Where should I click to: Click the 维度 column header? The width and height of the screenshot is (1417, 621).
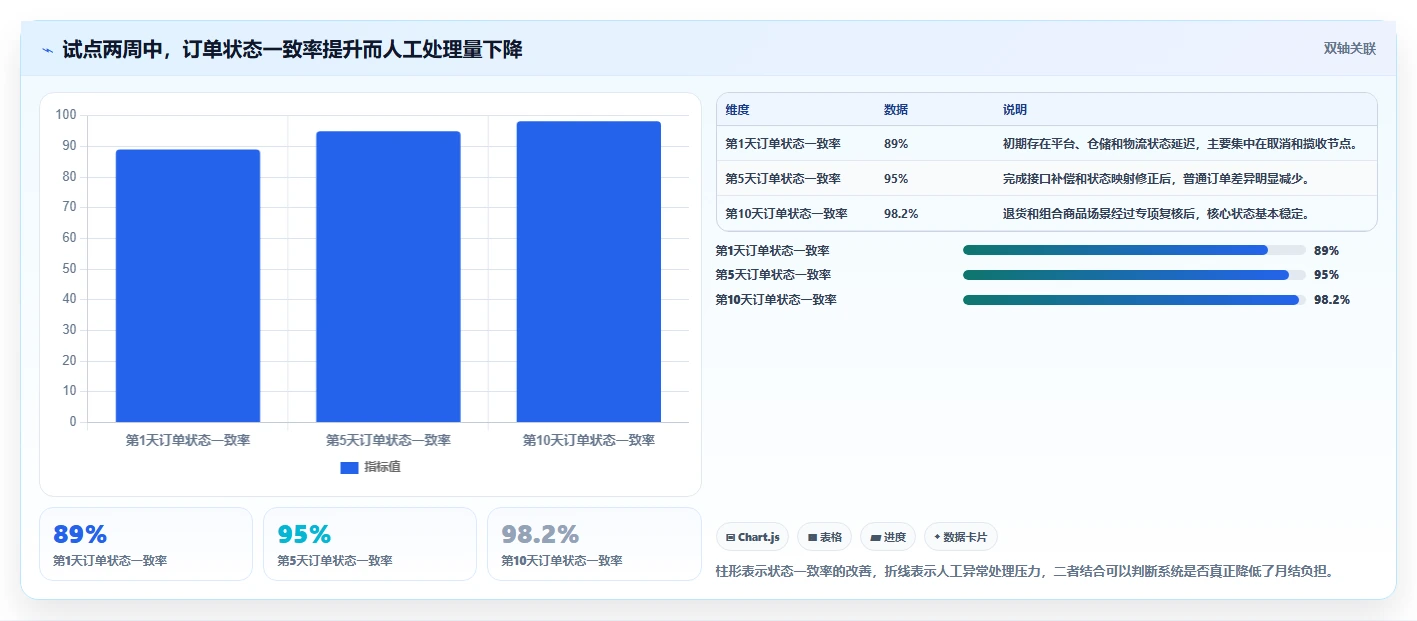click(x=738, y=110)
